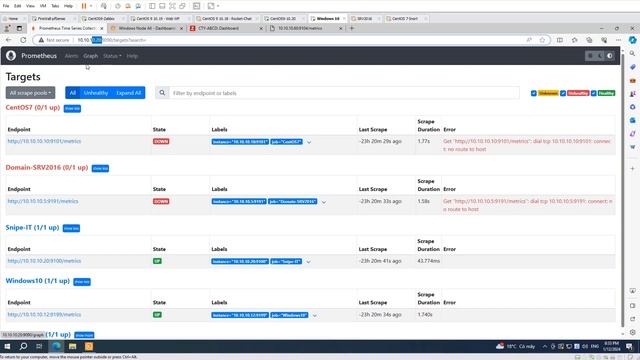Select the auto contrast theme icon

tap(610, 56)
